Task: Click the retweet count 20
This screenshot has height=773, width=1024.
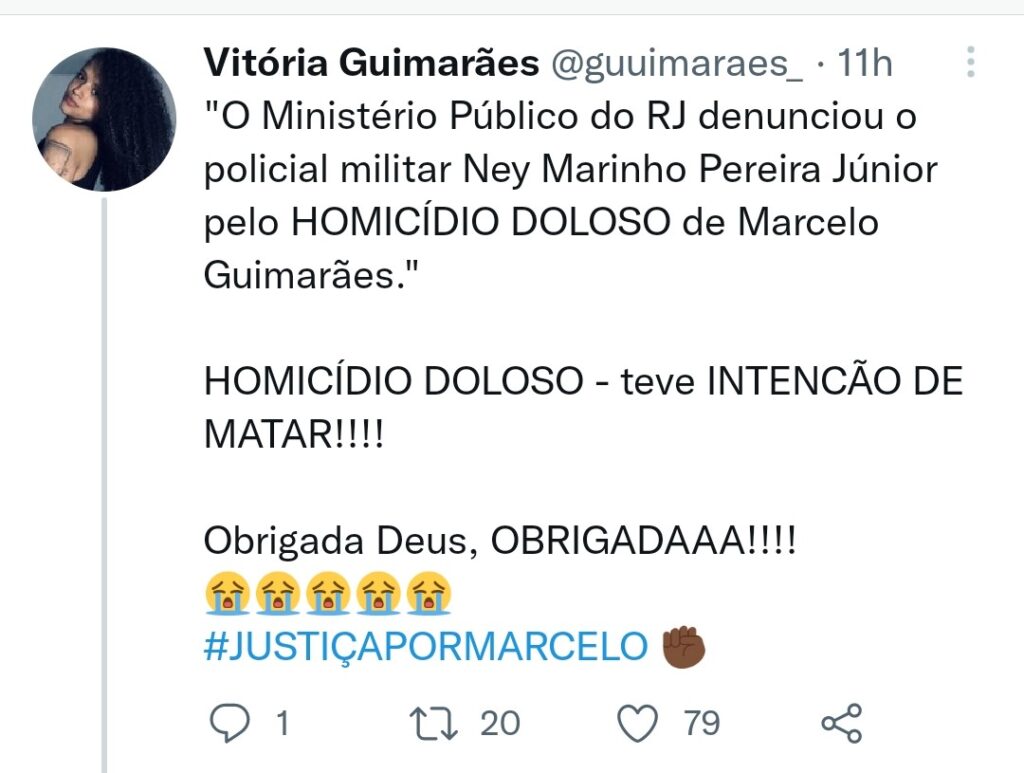Action: [x=500, y=723]
